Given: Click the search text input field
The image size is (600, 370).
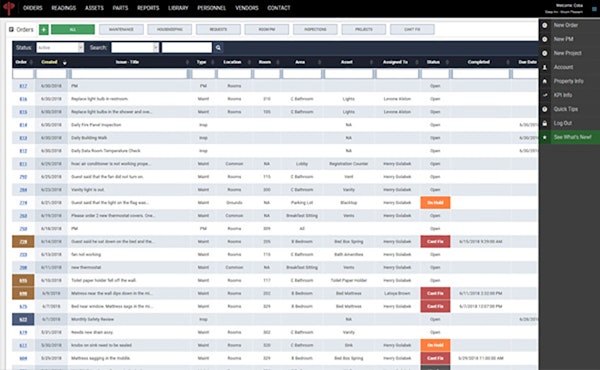Looking at the screenshot, I should tap(187, 47).
